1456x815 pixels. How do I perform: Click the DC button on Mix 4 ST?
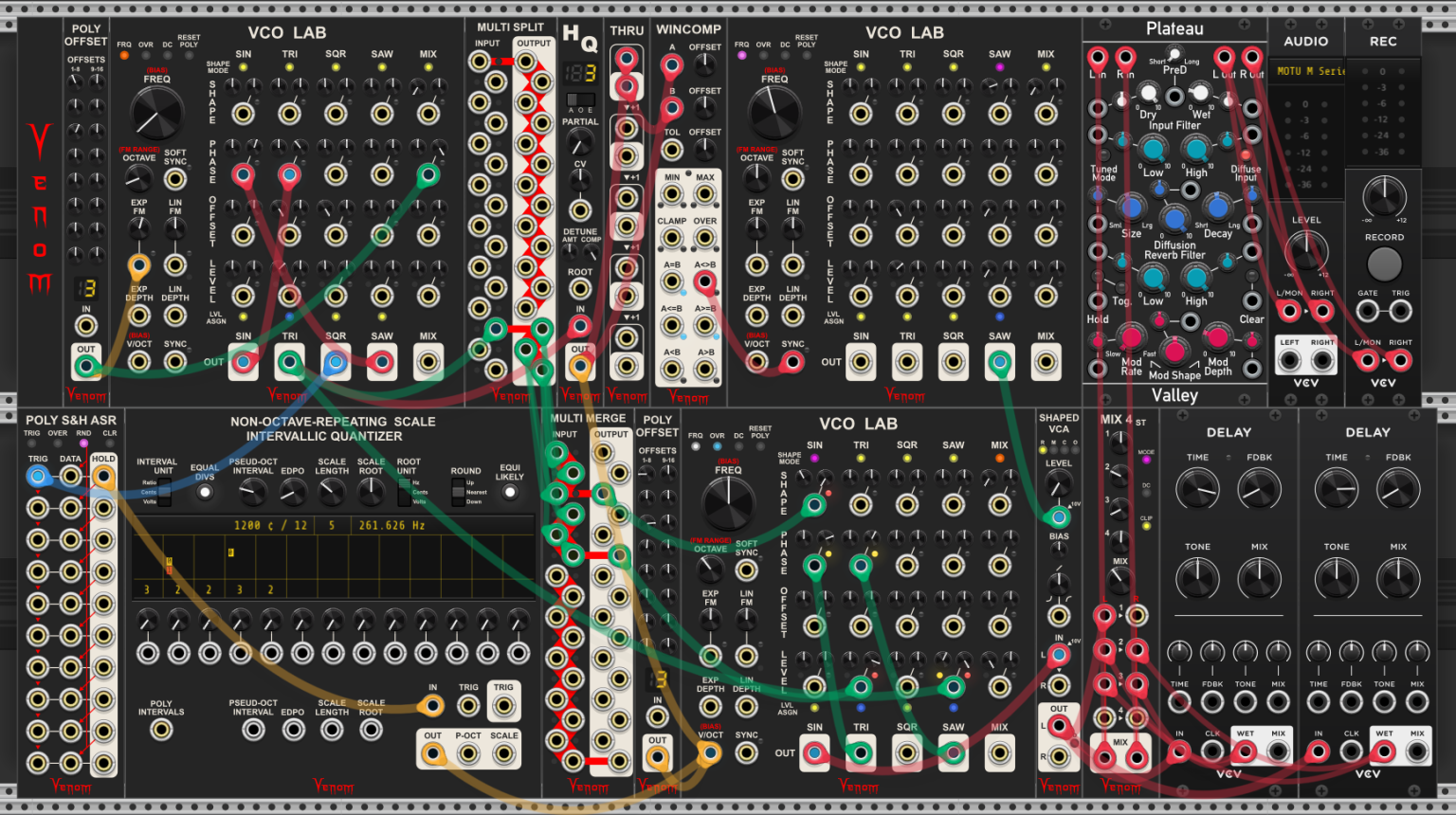pos(1146,495)
